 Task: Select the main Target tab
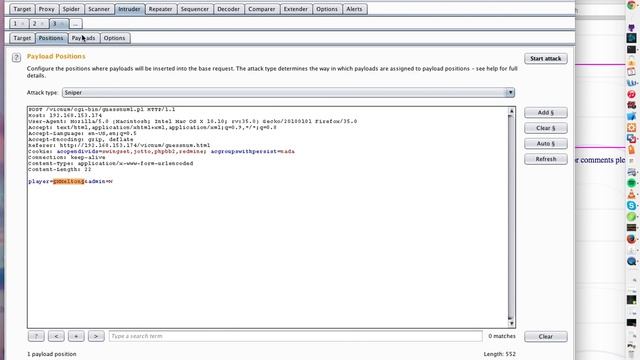[x=22, y=9]
